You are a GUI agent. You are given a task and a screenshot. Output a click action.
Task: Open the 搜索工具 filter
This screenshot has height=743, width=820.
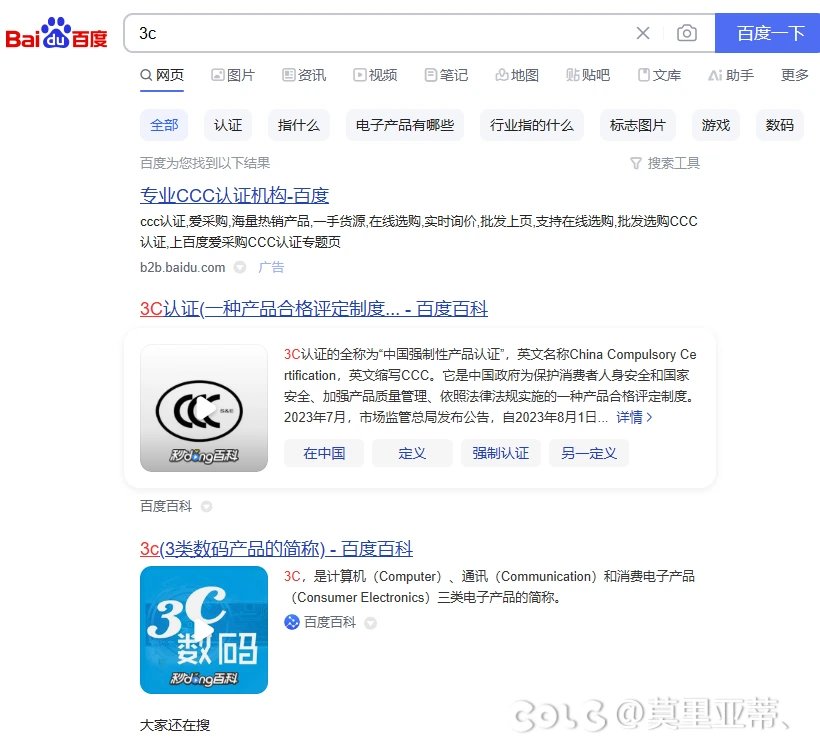pyautogui.click(x=665, y=163)
